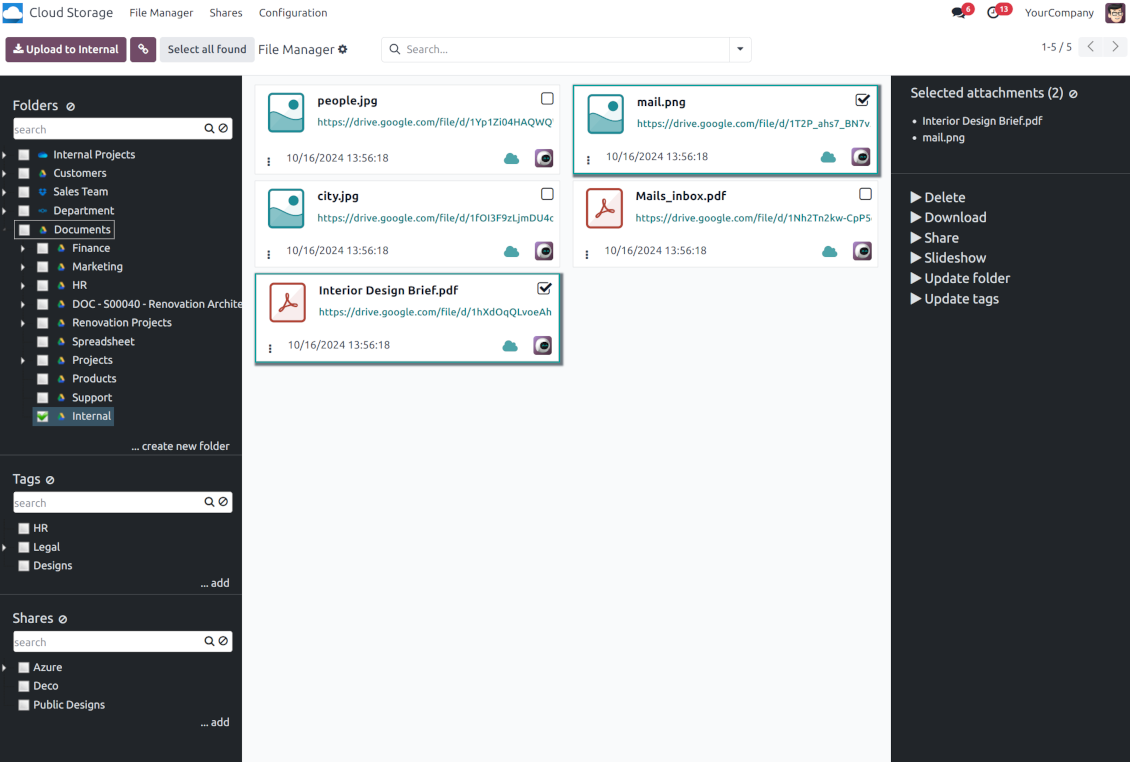Check the Deco share checkbox
Screen dimensions: 1130x762
click(x=24, y=686)
